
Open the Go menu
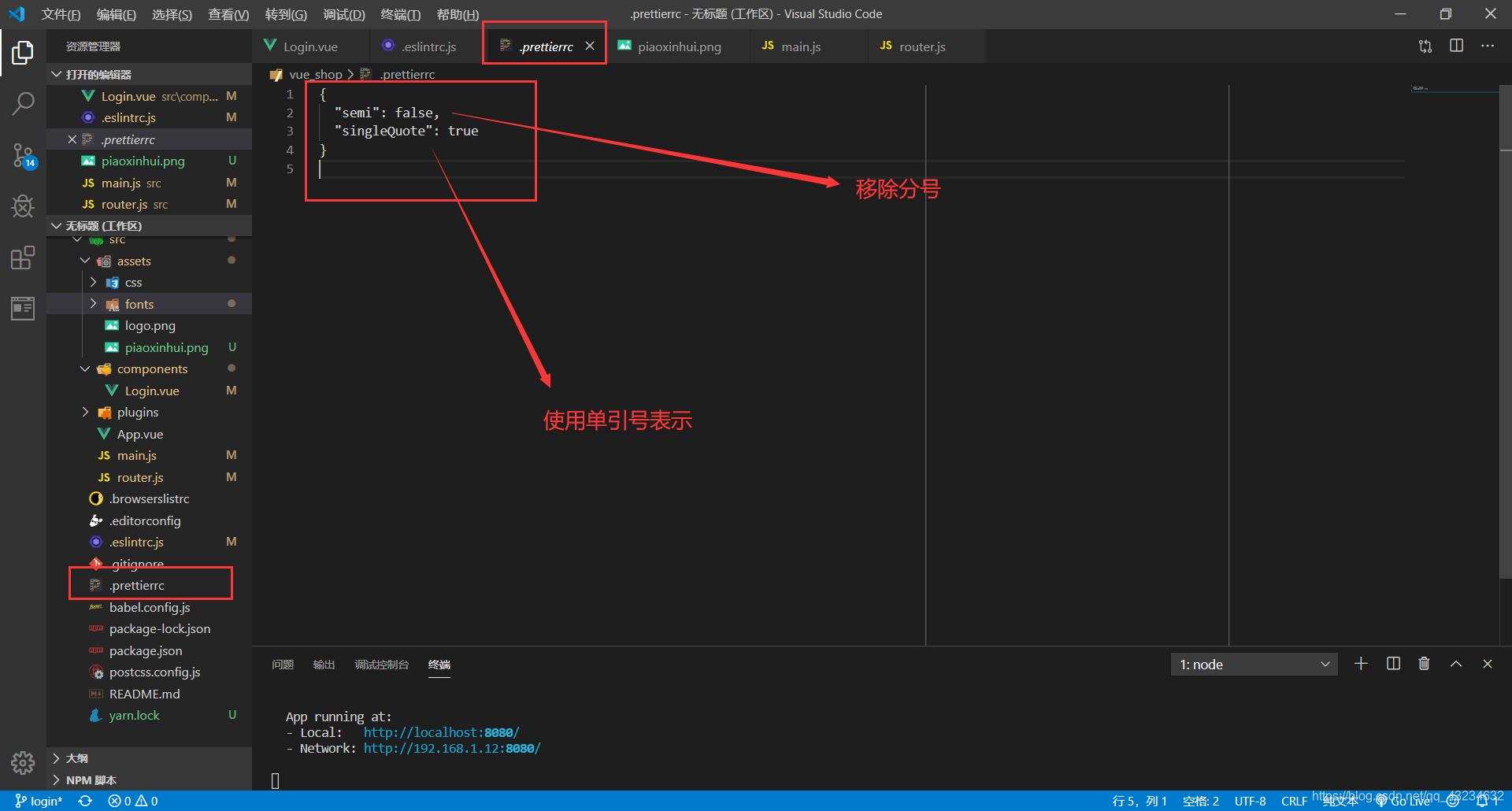286,14
